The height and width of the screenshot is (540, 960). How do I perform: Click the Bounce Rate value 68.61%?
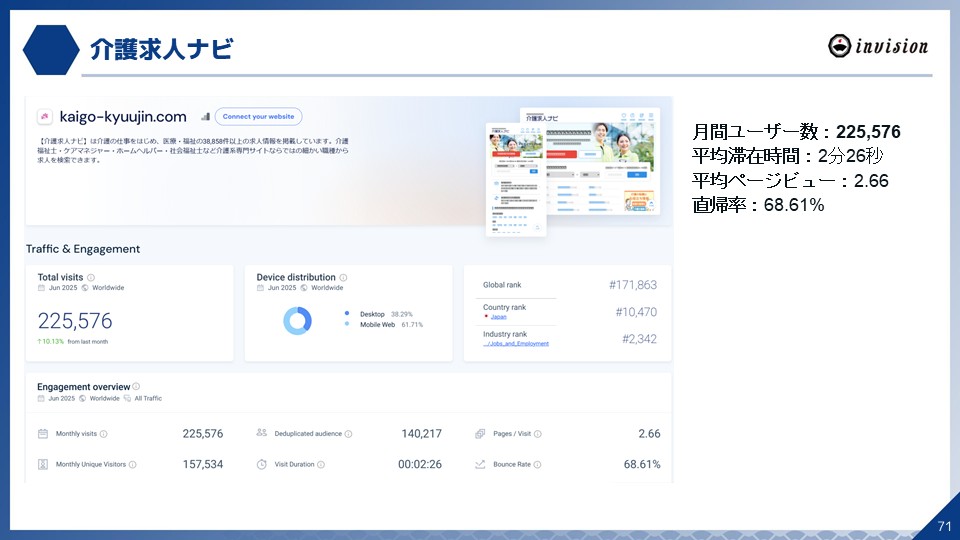coord(642,464)
